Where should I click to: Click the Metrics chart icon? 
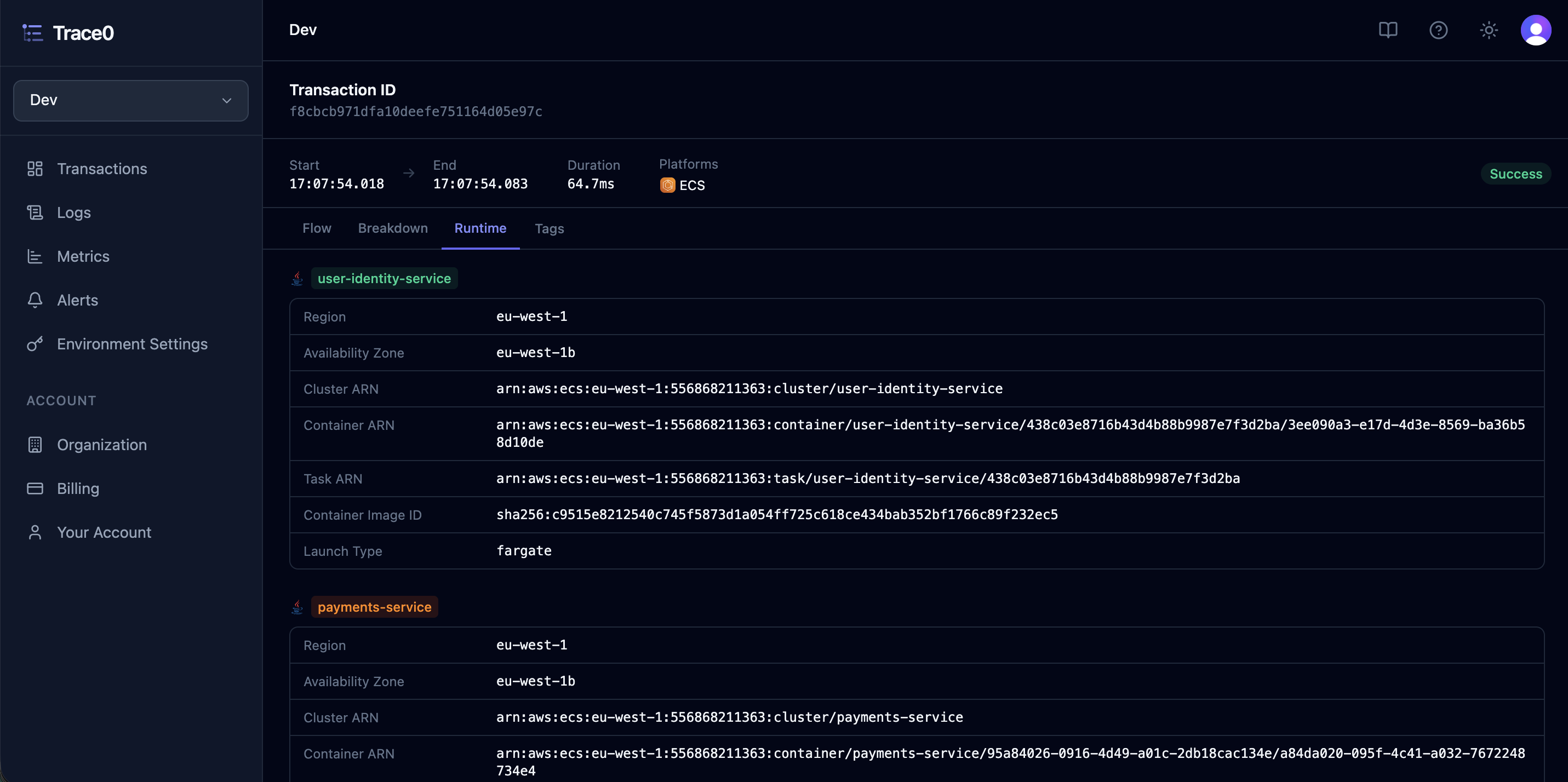point(35,256)
